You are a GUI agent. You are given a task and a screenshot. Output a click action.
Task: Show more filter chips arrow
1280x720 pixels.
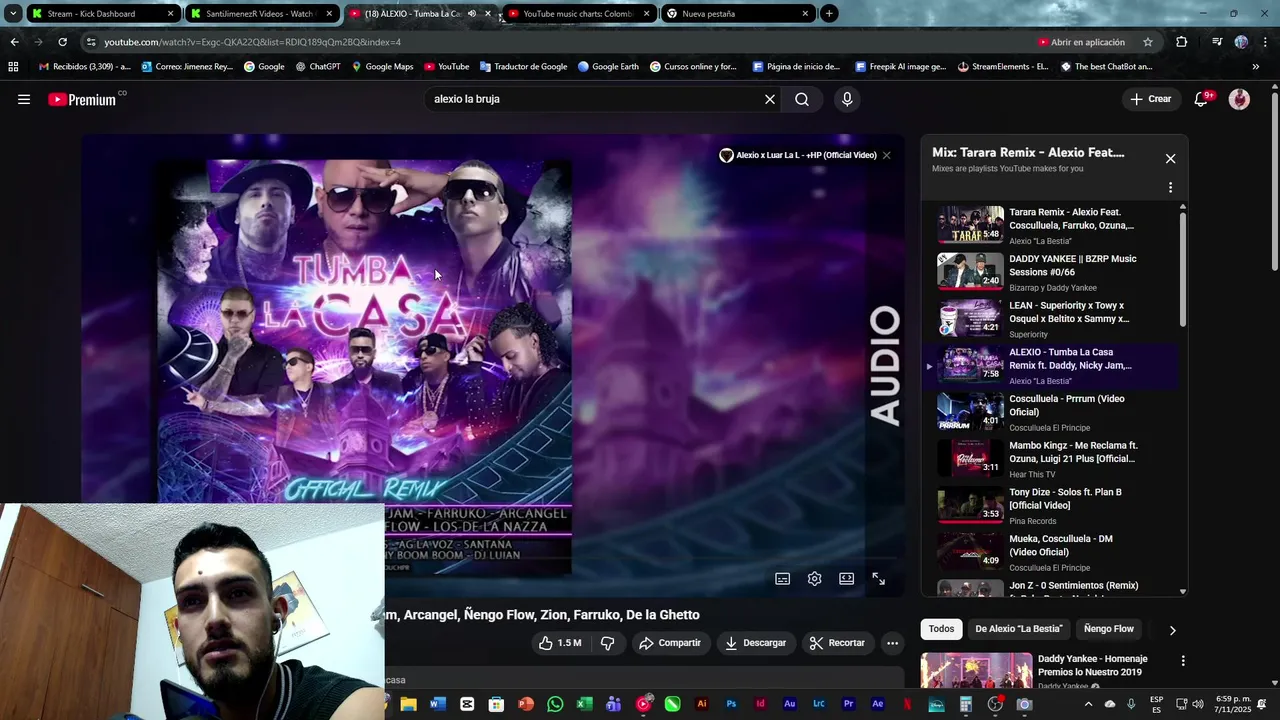(x=1172, y=630)
